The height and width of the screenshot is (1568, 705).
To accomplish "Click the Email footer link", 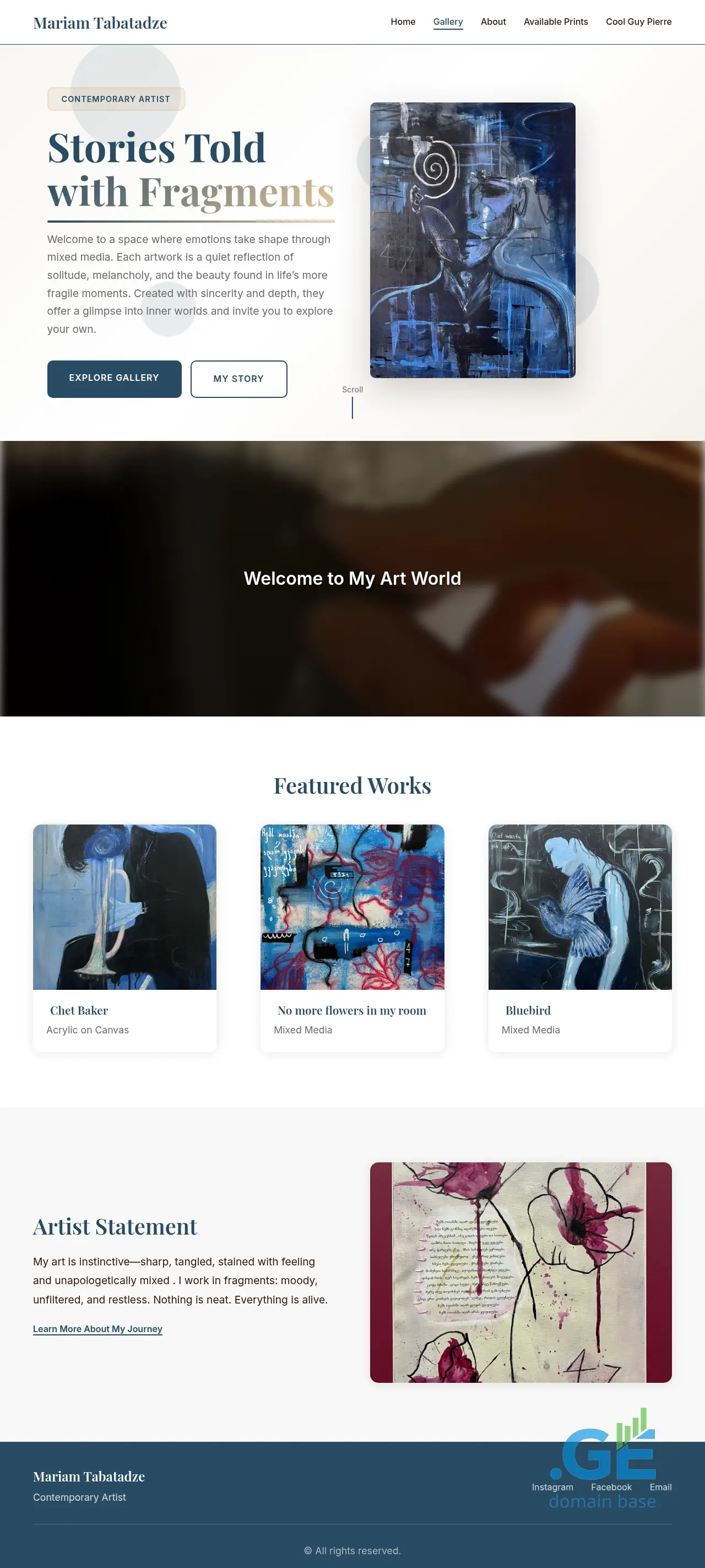I will tap(660, 1487).
